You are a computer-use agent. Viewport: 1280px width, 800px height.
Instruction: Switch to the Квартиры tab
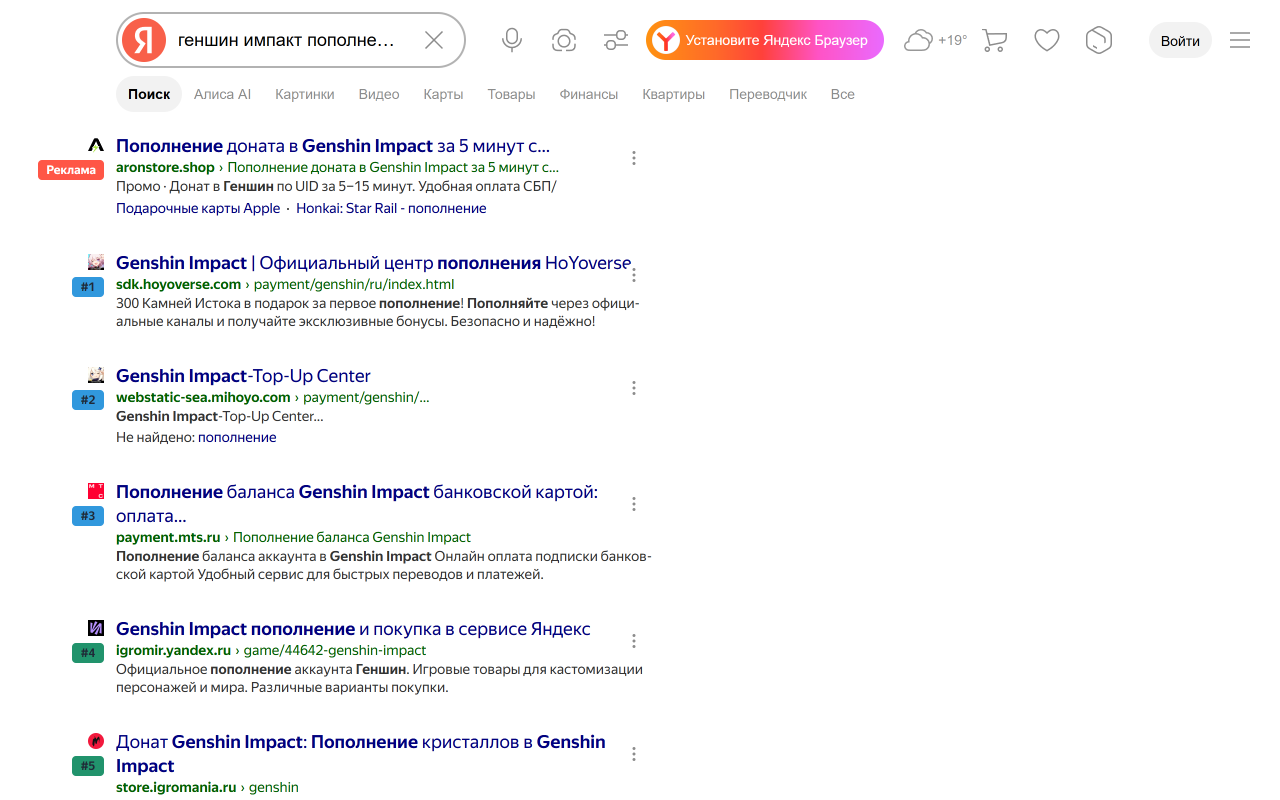tap(674, 94)
